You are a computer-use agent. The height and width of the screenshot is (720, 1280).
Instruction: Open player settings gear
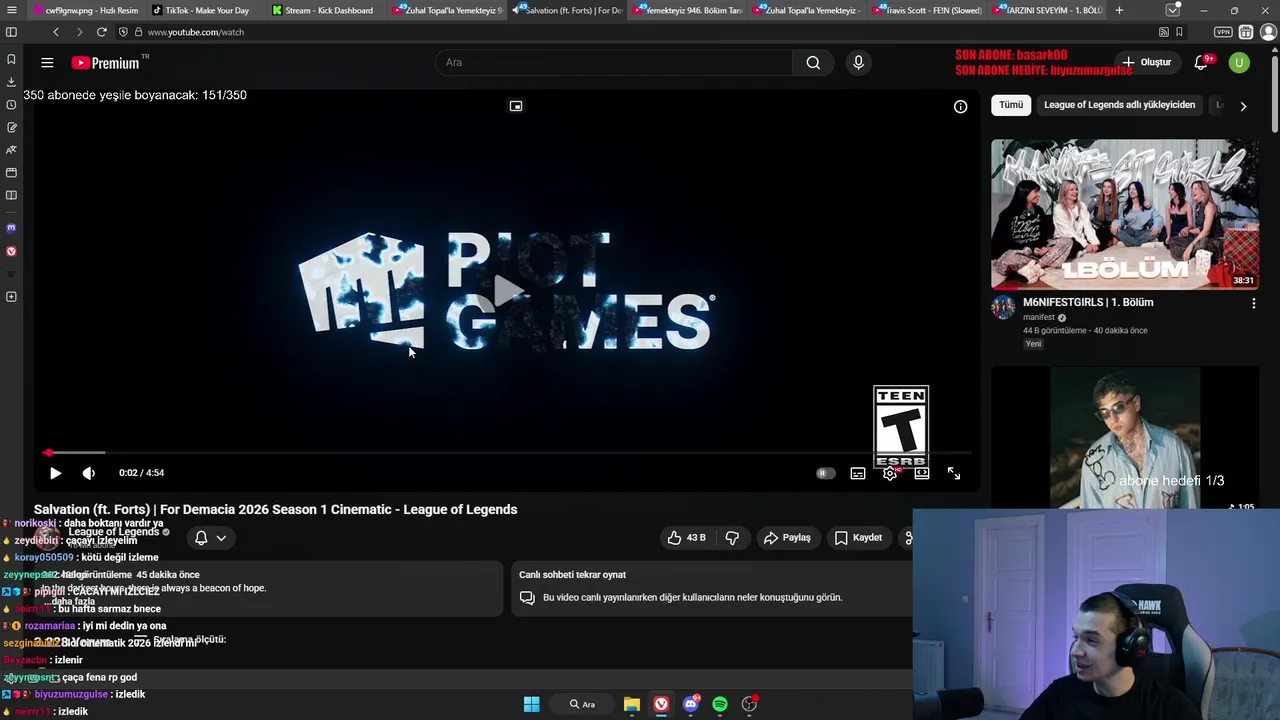tap(889, 473)
